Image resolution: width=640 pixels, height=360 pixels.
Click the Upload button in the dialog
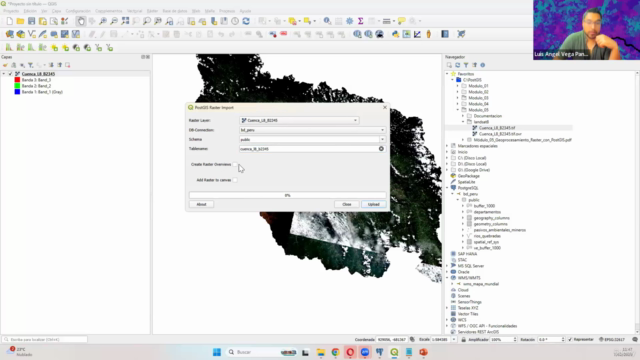(x=373, y=204)
